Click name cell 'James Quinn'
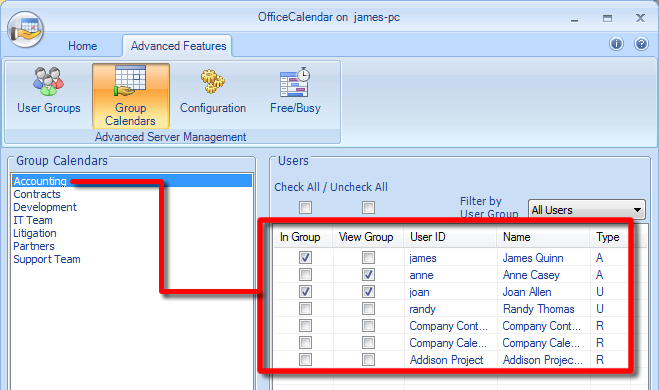659x390 pixels. pos(533,258)
